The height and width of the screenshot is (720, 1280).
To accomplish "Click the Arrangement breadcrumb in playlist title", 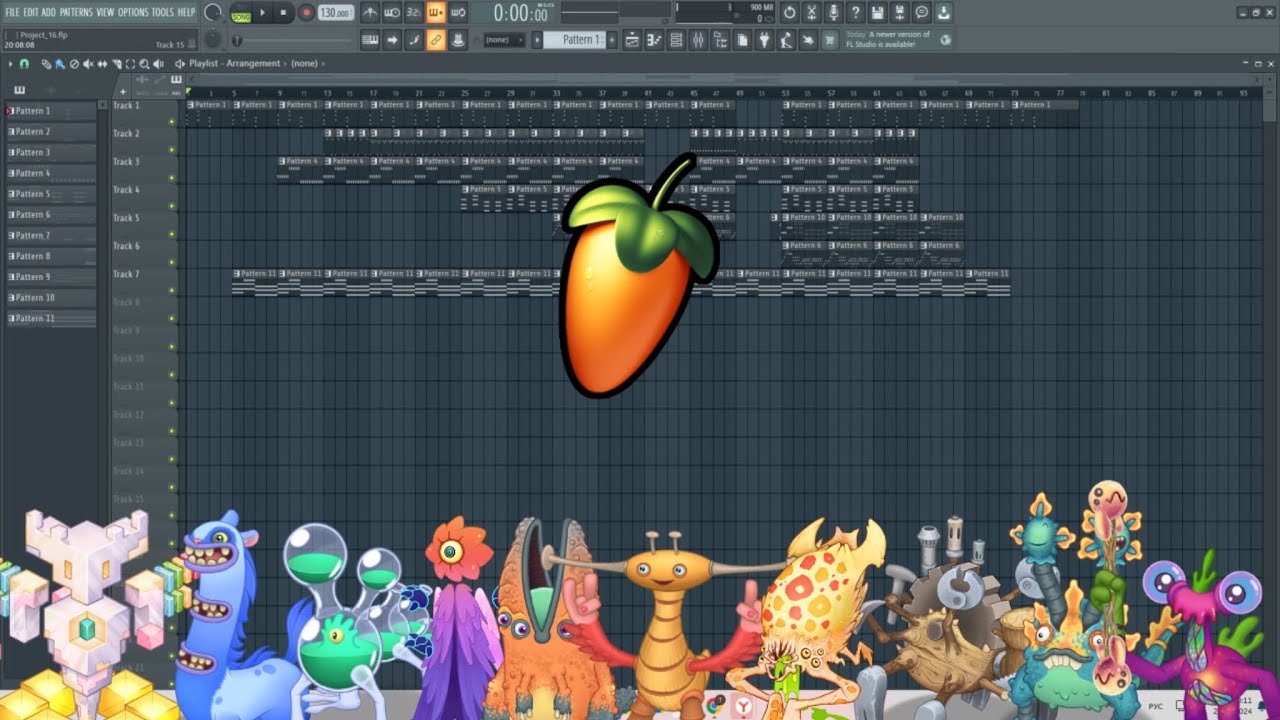I will click(255, 63).
